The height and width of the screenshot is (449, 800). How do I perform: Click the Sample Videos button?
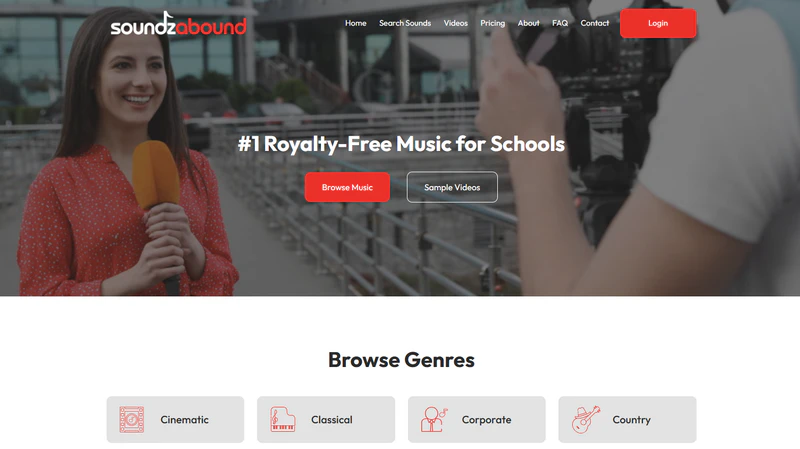click(452, 187)
